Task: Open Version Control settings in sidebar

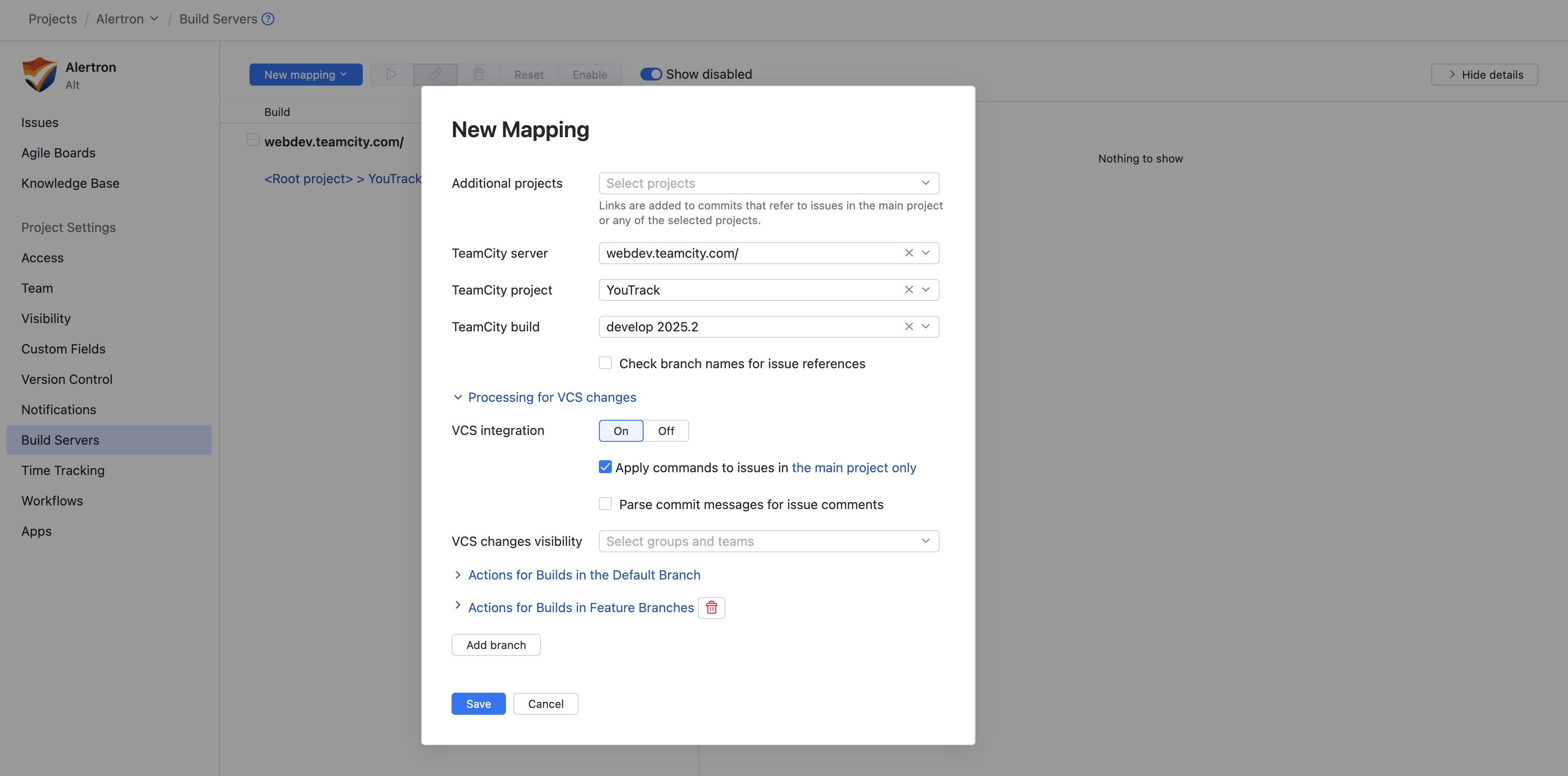Action: pyautogui.click(x=66, y=379)
